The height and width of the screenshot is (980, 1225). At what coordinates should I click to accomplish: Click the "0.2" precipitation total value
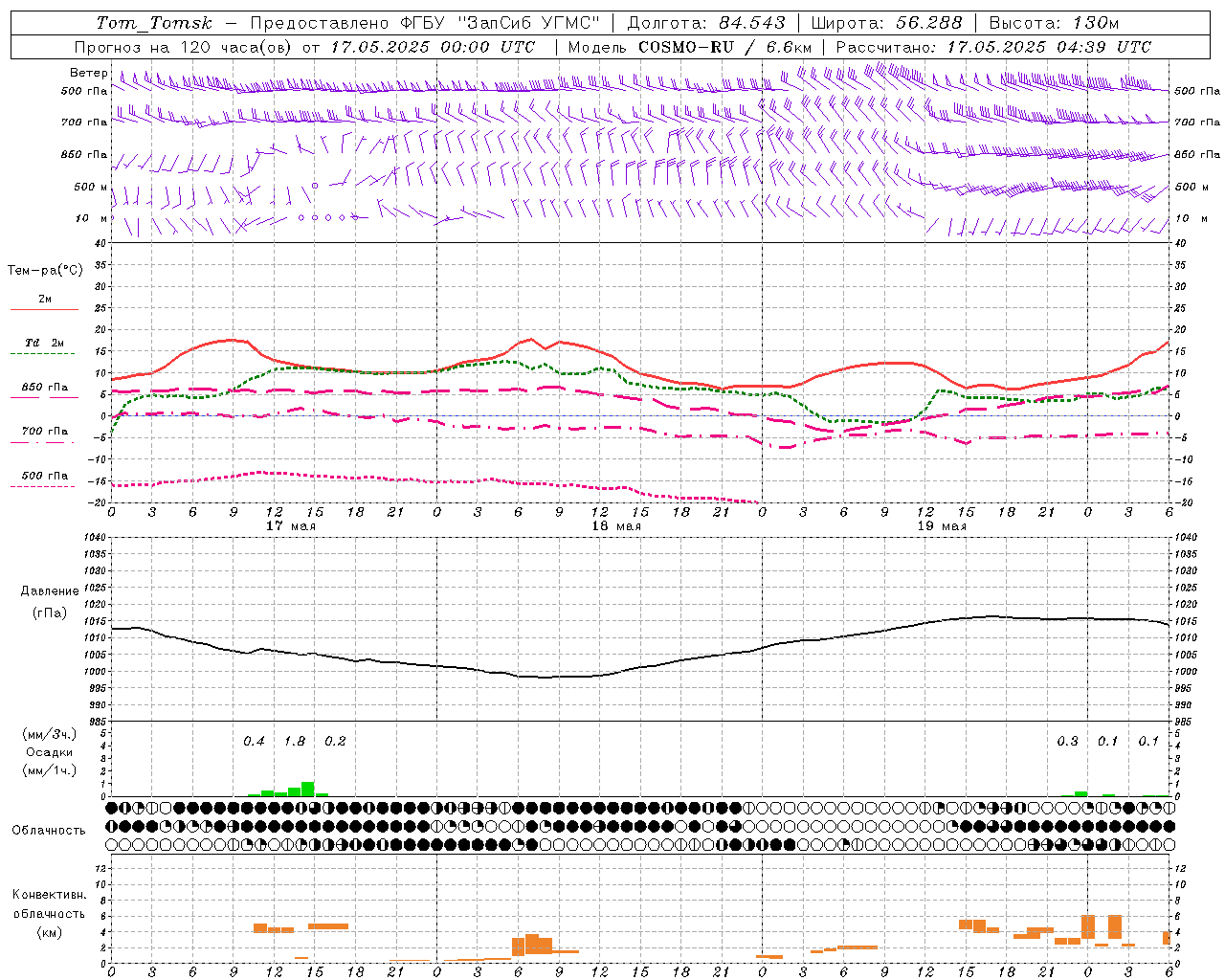click(335, 742)
